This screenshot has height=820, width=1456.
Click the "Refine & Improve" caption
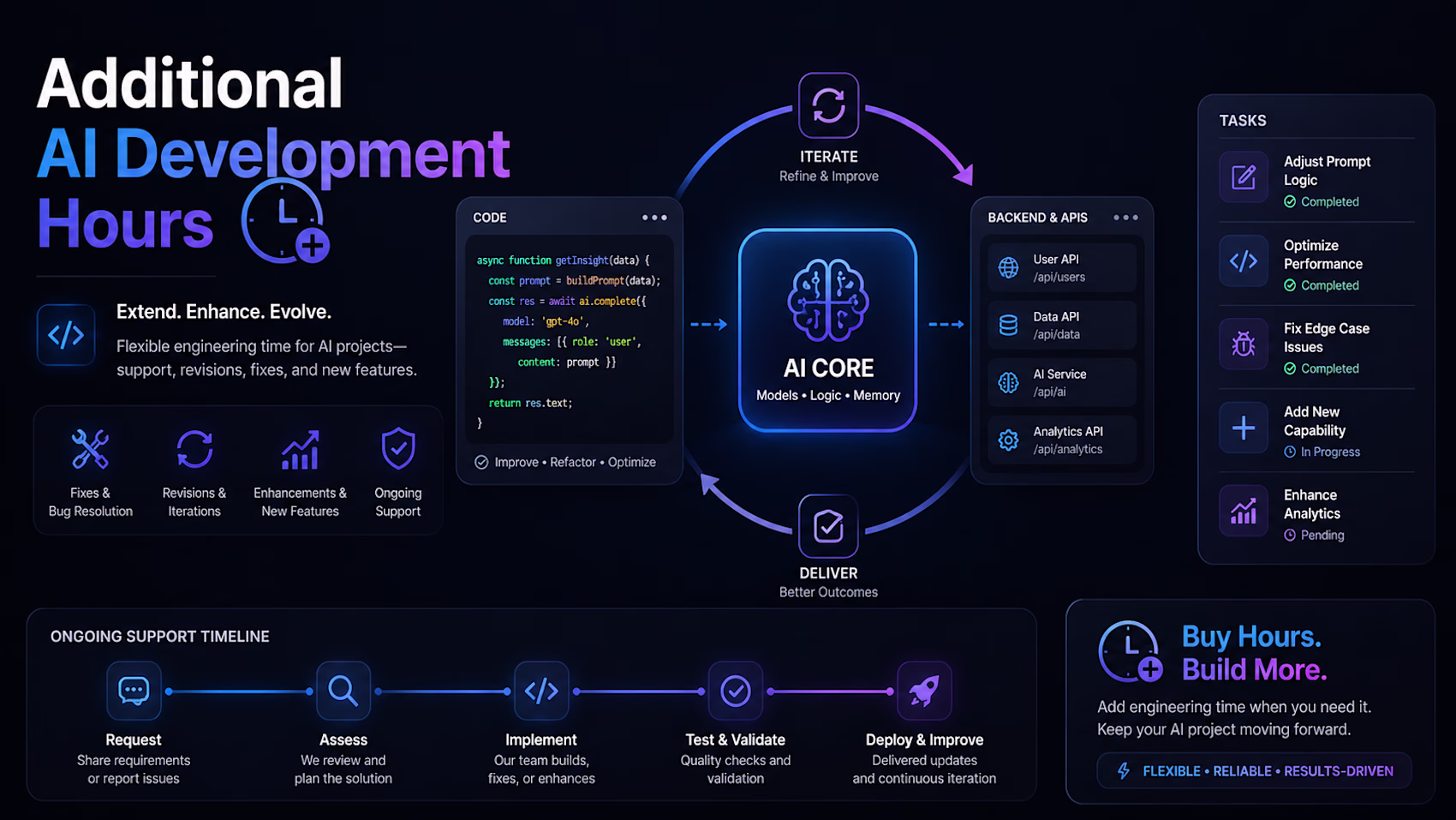[x=829, y=177]
